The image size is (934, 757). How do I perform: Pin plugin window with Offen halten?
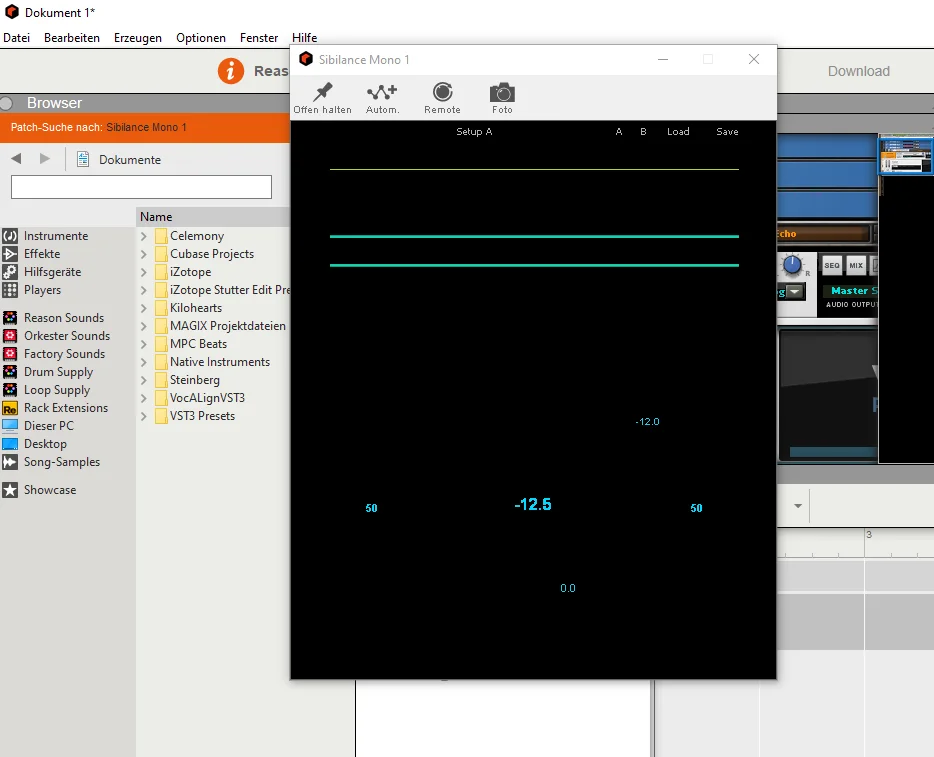(322, 98)
